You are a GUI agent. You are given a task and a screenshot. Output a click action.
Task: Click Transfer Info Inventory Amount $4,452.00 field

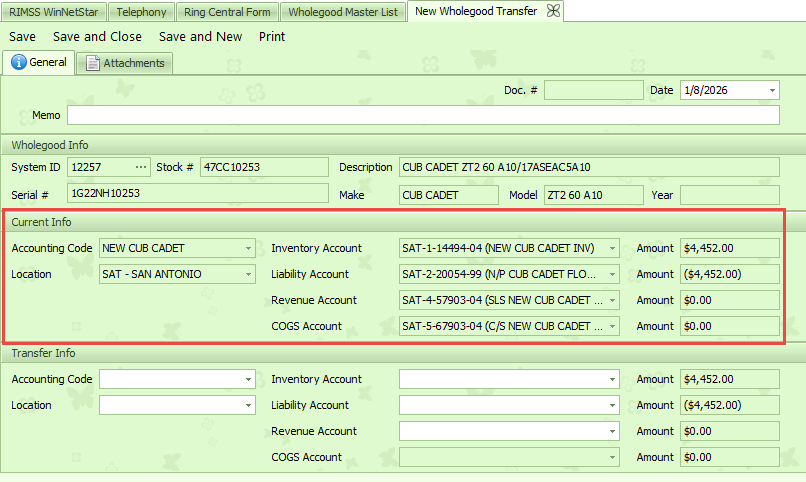730,379
